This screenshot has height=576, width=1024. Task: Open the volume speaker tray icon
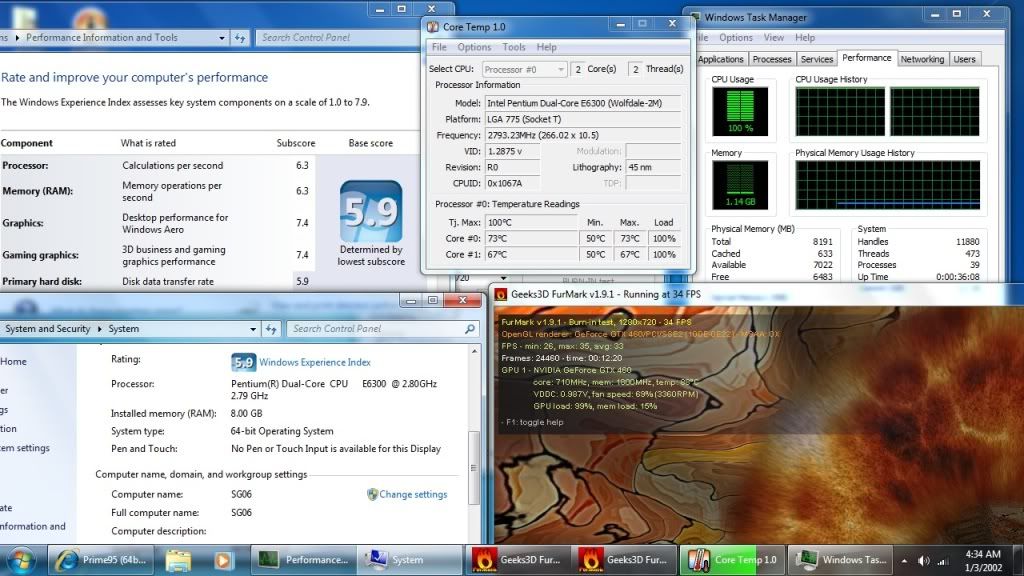pos(923,561)
